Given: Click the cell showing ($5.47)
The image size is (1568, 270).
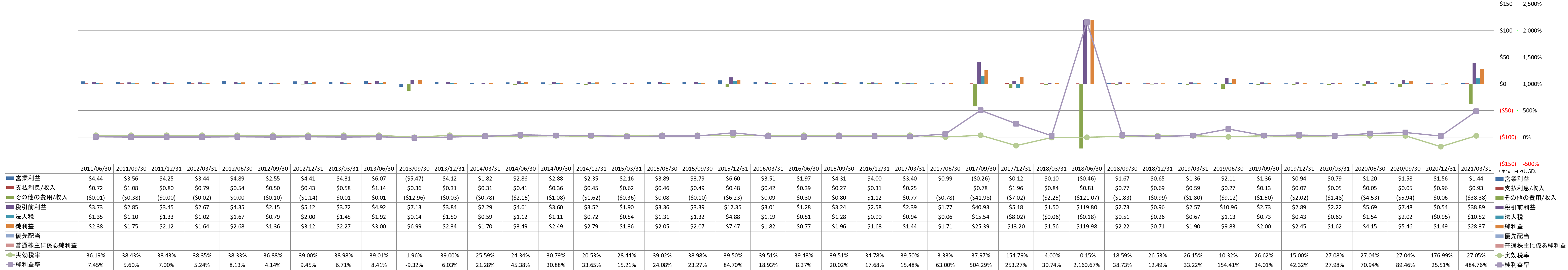Looking at the screenshot, I should pos(414,178).
